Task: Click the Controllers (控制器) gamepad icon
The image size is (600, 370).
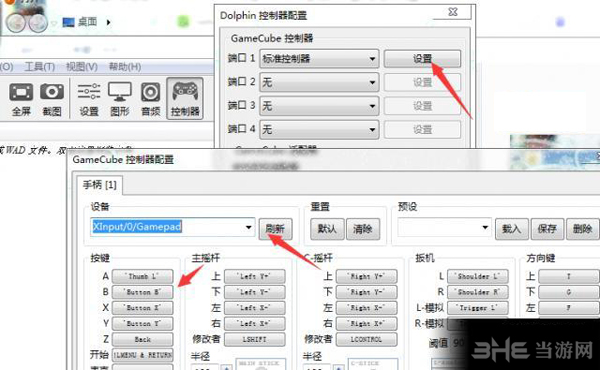Action: coord(185,99)
